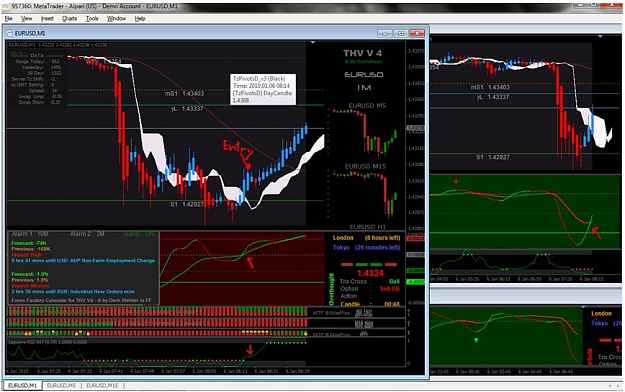
Task: Click the THV V 4 title text
Action: click(362, 53)
